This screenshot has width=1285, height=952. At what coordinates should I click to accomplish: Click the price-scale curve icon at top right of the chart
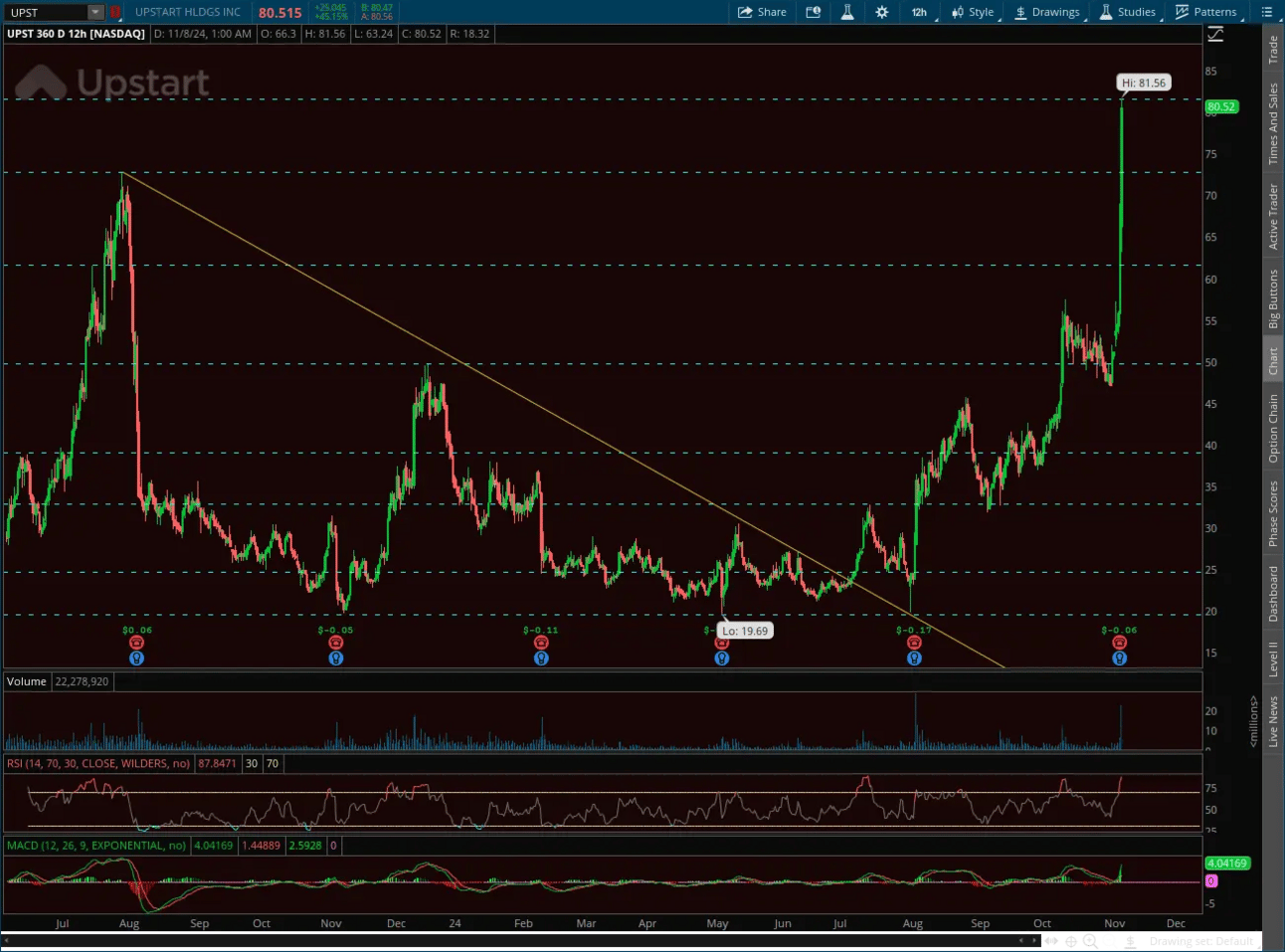click(1215, 34)
